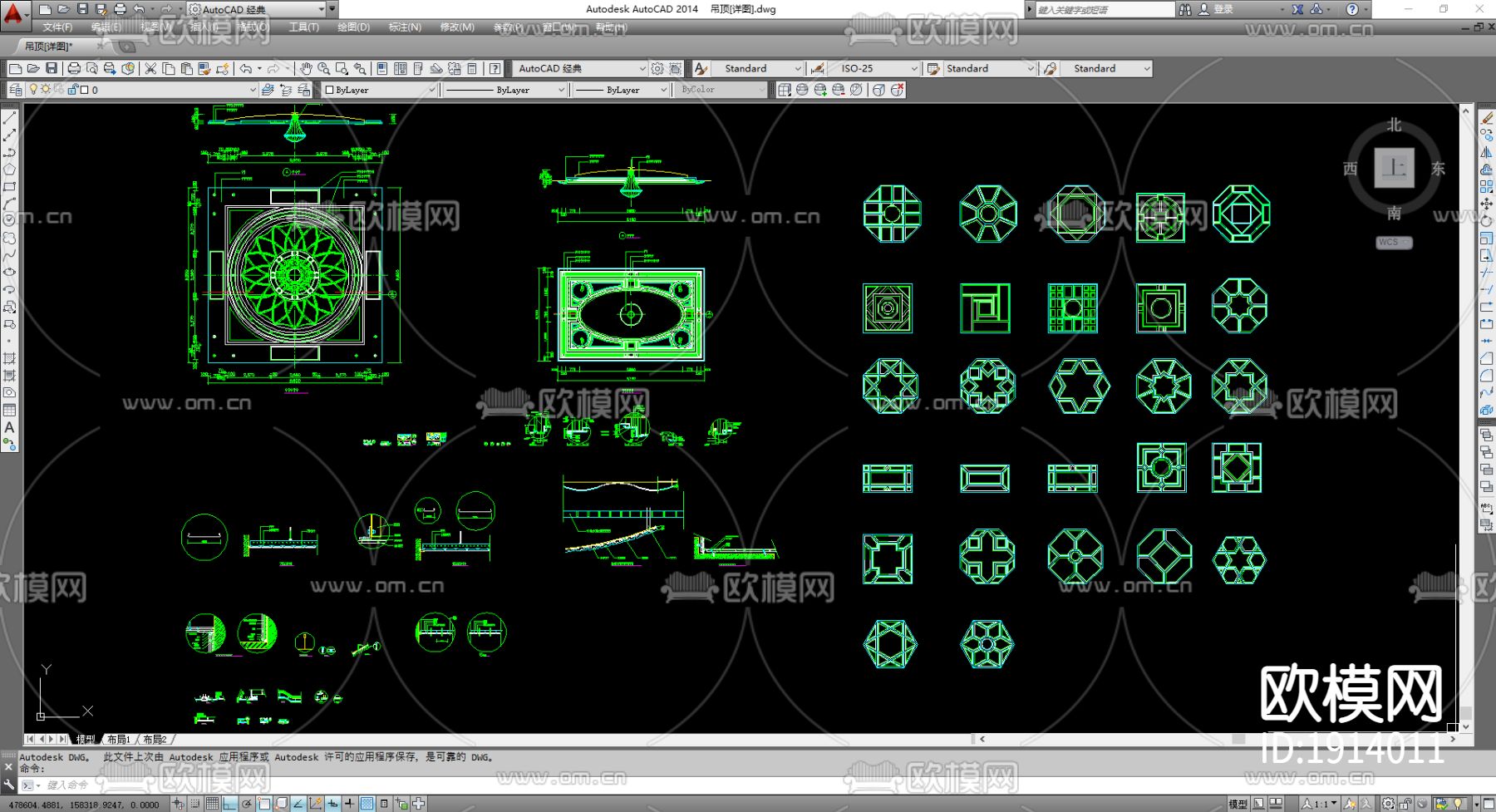Click the Layer Previous icon
The height and width of the screenshot is (812, 1496).
[x=286, y=90]
